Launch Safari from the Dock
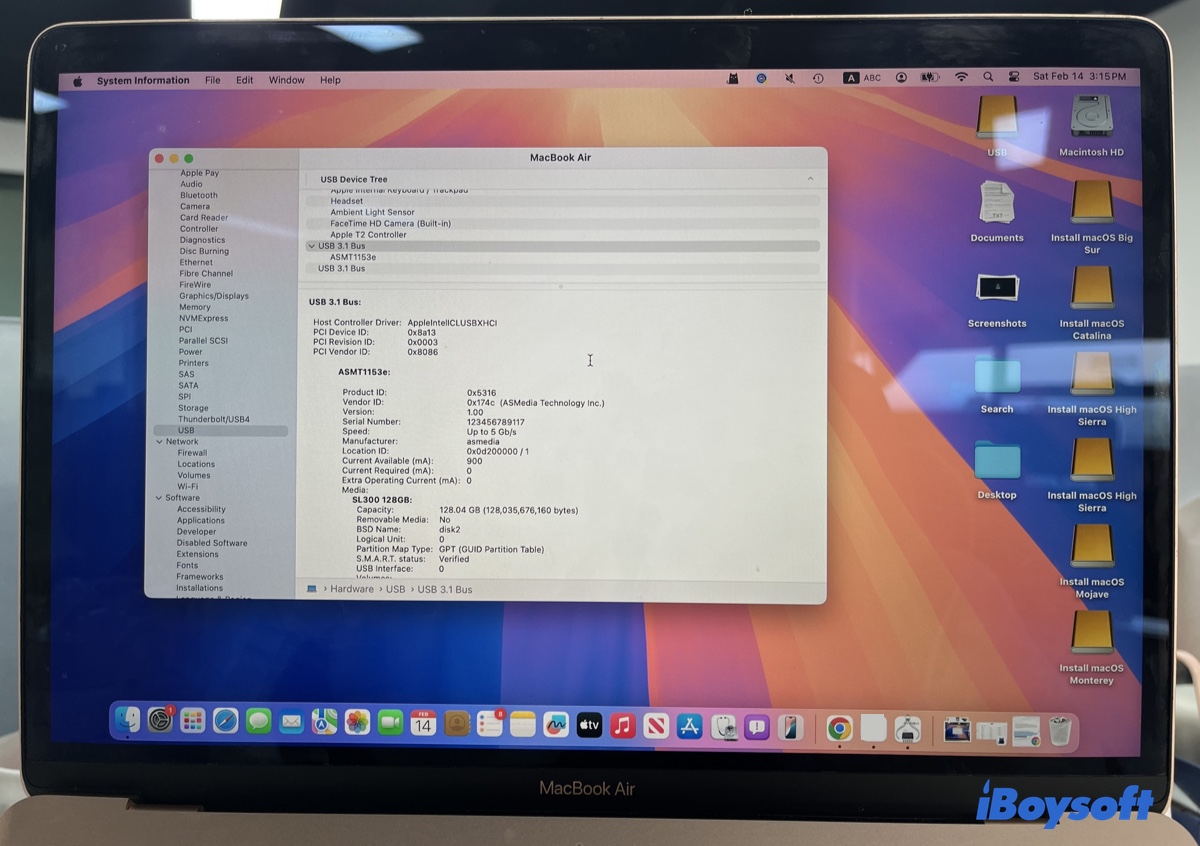The width and height of the screenshot is (1200, 846). pyautogui.click(x=226, y=721)
